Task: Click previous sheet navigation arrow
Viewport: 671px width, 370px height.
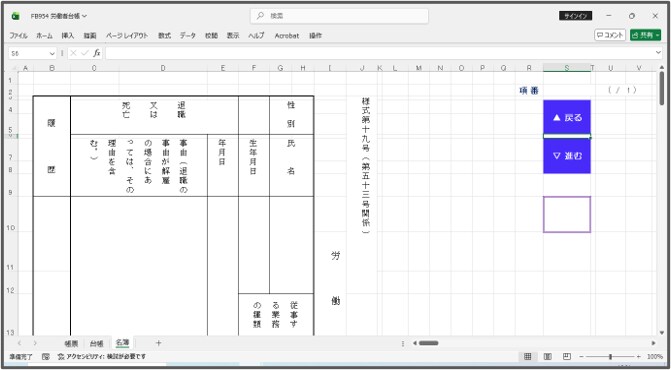Action: click(x=20, y=343)
